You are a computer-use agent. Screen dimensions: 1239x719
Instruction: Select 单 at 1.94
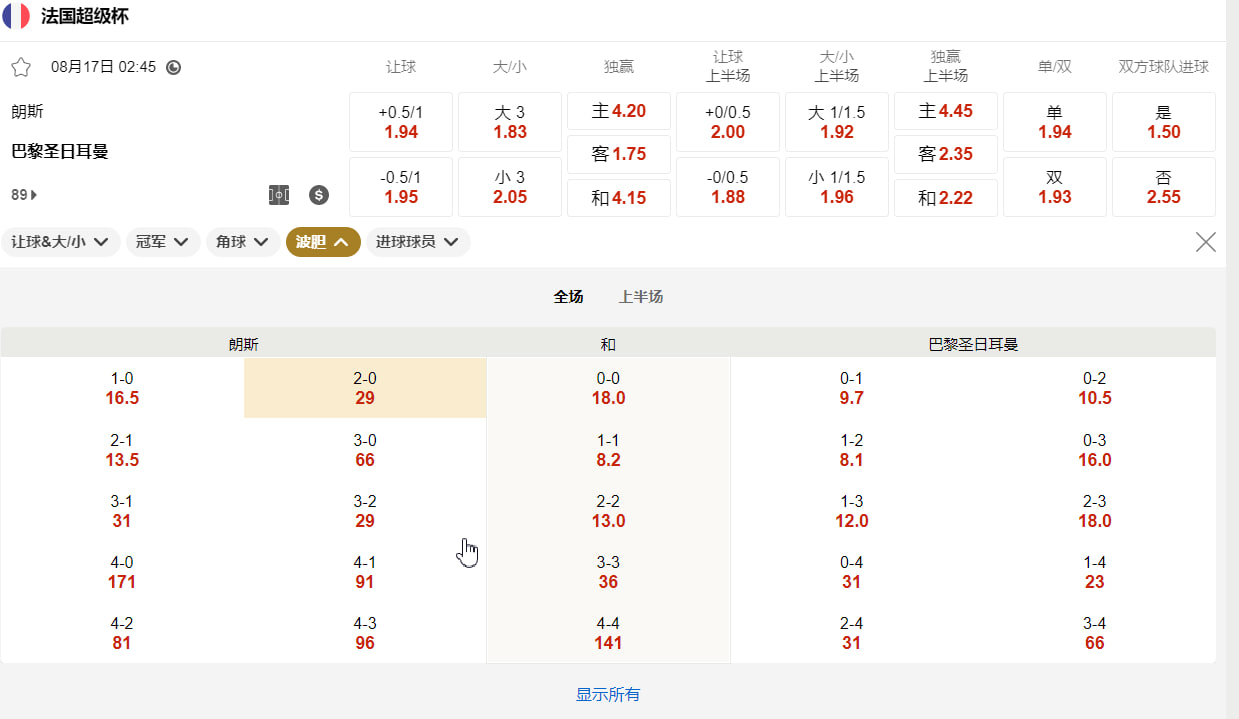(x=1055, y=122)
